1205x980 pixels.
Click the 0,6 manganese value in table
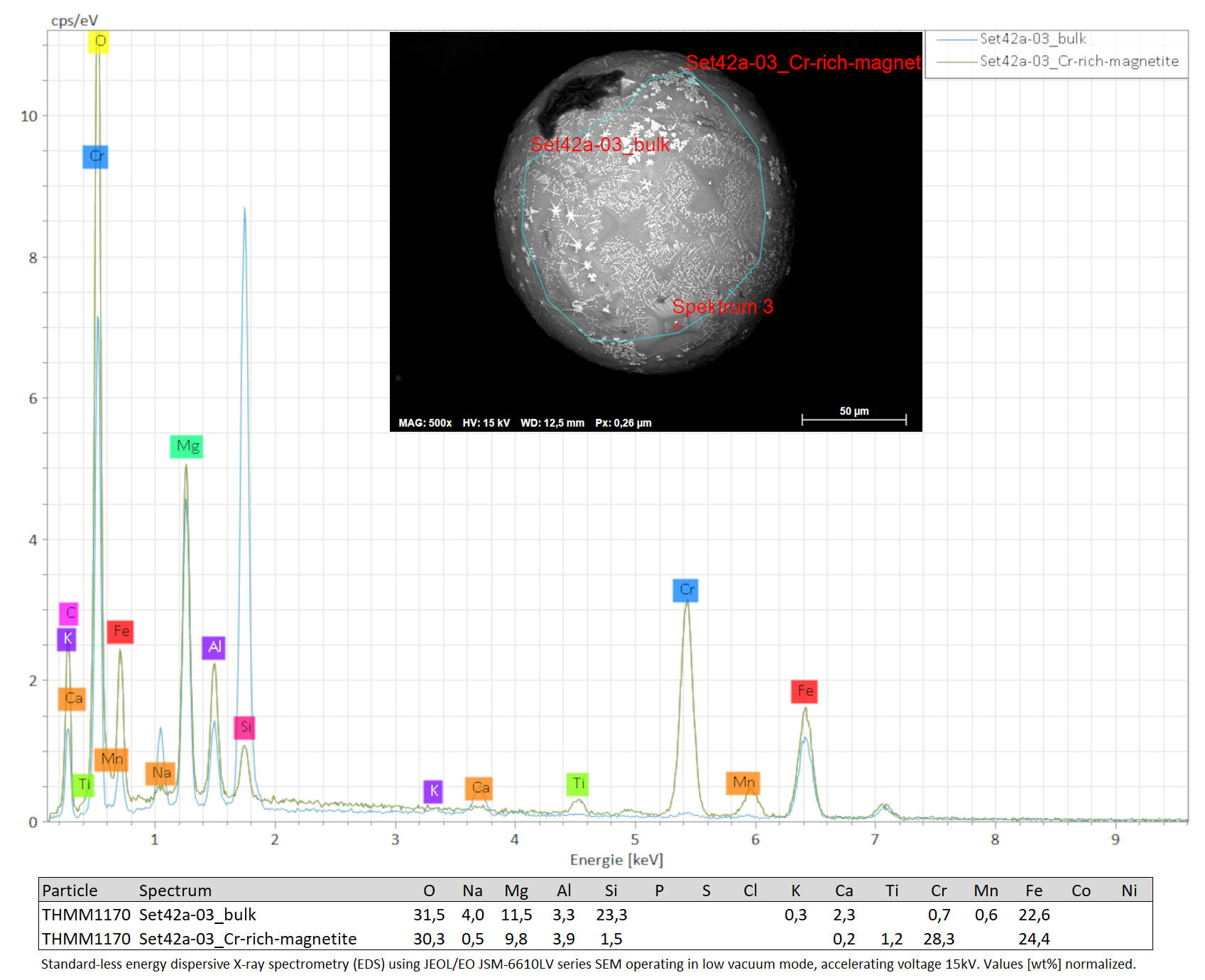[x=986, y=915]
